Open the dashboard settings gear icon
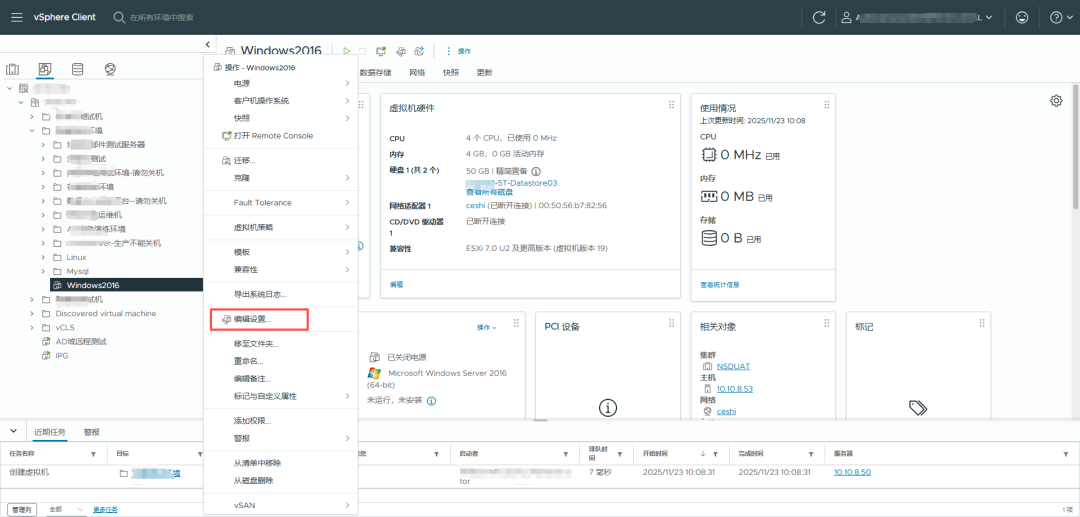This screenshot has width=1080, height=517. click(1056, 101)
